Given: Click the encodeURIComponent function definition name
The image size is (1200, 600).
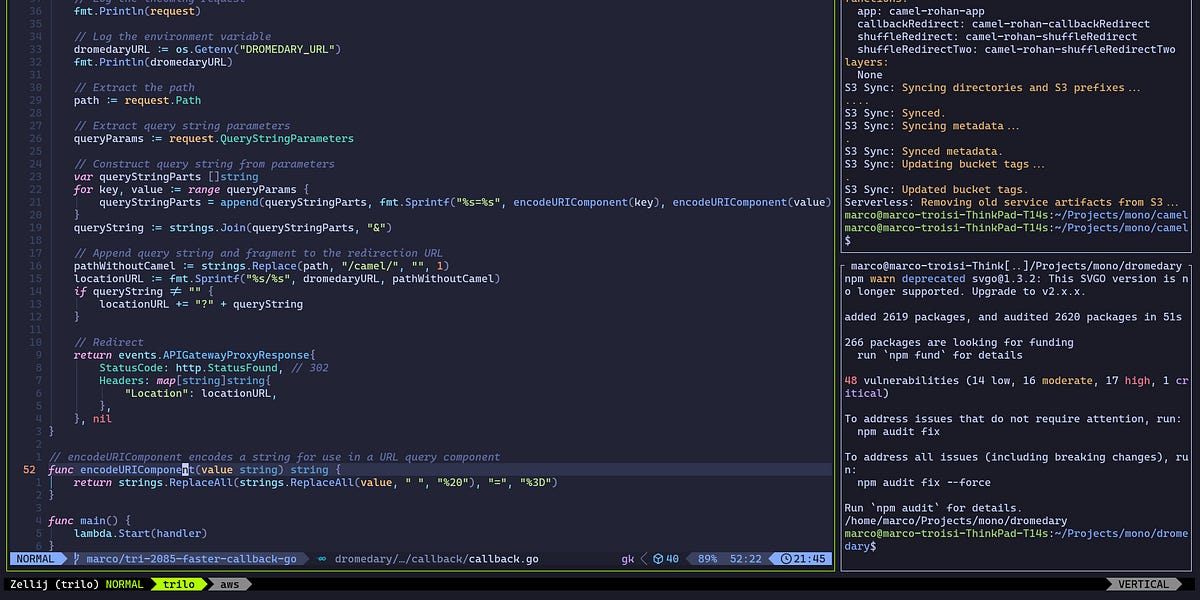Looking at the screenshot, I should pos(136,470).
